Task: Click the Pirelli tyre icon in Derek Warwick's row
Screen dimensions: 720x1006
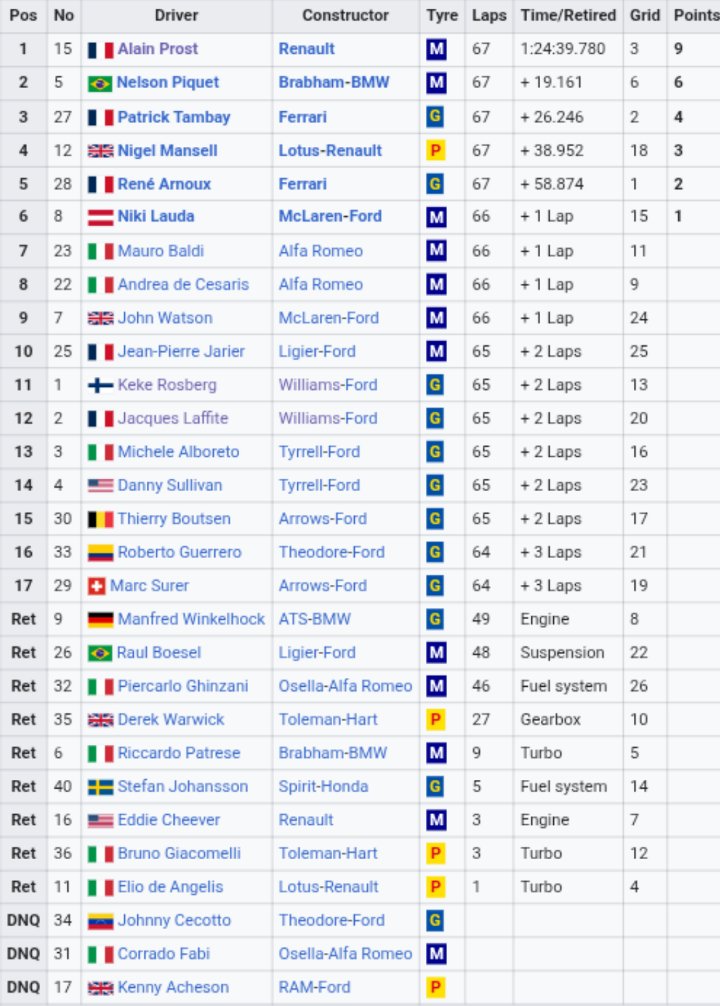Action: (435, 719)
